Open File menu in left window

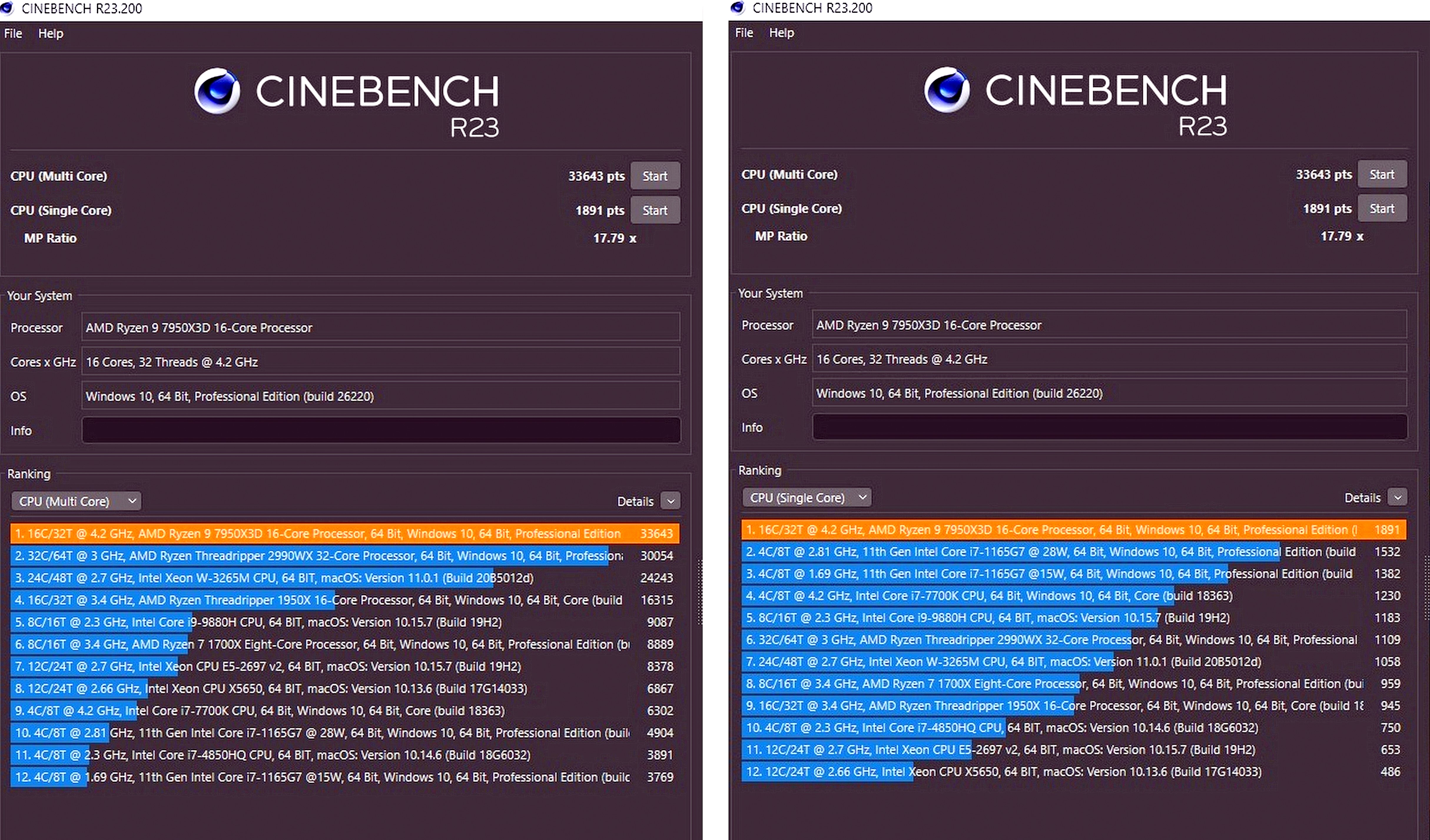pos(13,34)
